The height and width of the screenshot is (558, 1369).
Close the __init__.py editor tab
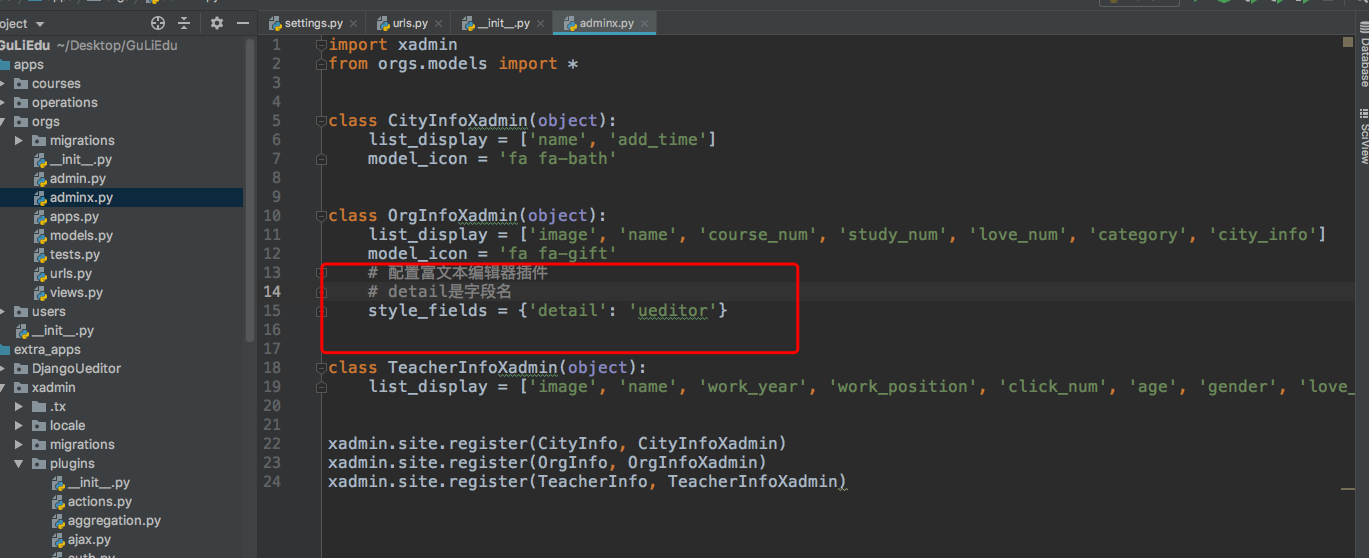coord(541,23)
